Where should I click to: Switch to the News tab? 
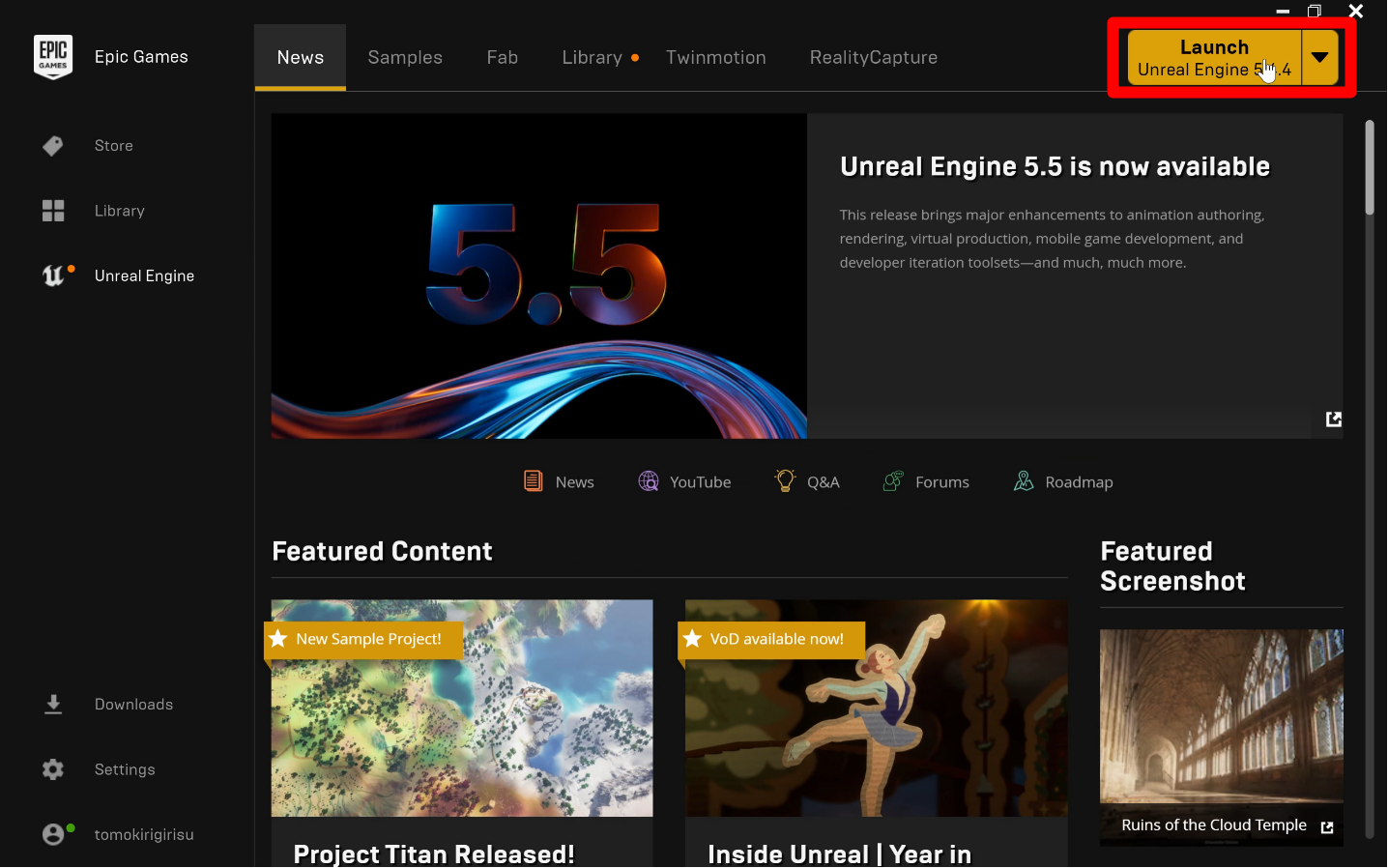pyautogui.click(x=301, y=58)
